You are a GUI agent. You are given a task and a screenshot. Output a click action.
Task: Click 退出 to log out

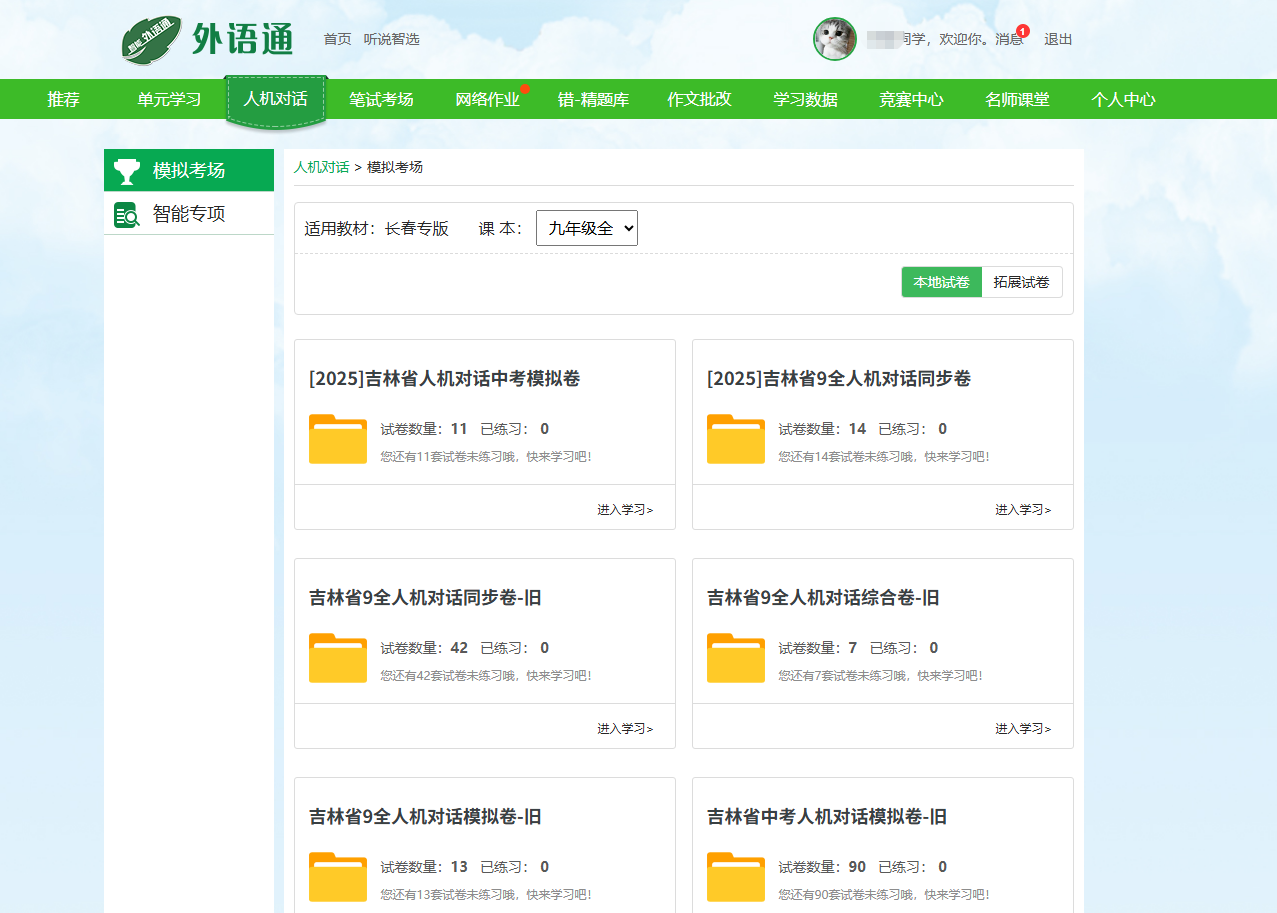coord(1058,39)
